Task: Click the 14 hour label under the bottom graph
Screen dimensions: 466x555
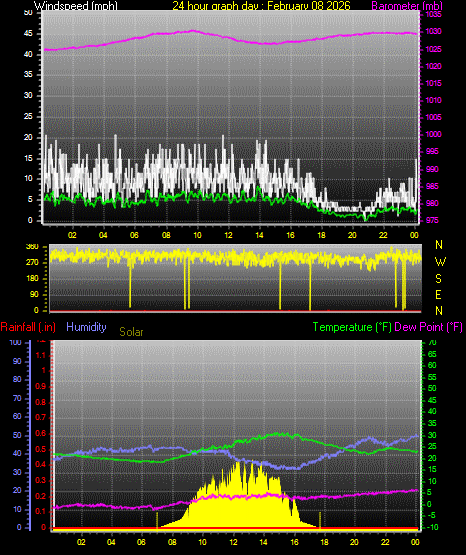Action: 263,542
